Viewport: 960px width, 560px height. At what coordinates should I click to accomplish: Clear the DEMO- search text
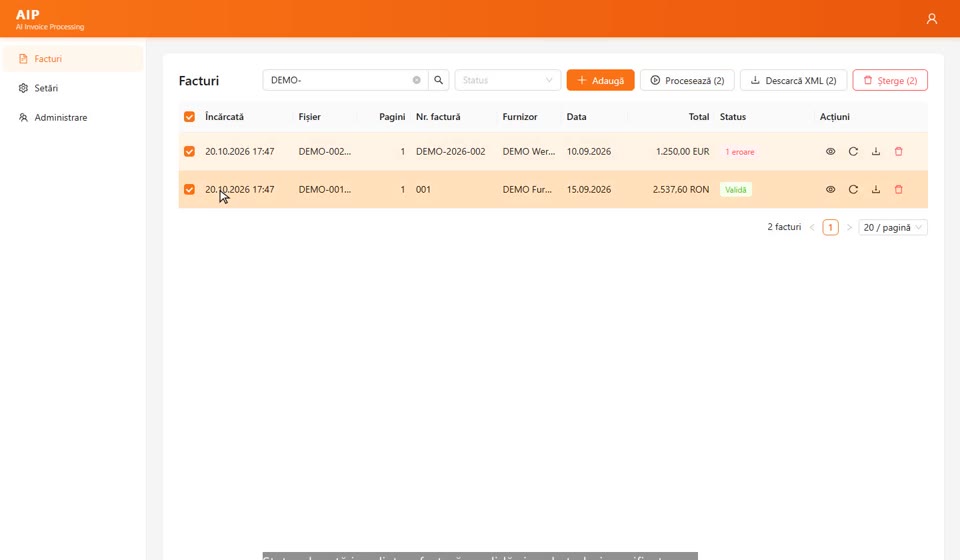point(416,80)
